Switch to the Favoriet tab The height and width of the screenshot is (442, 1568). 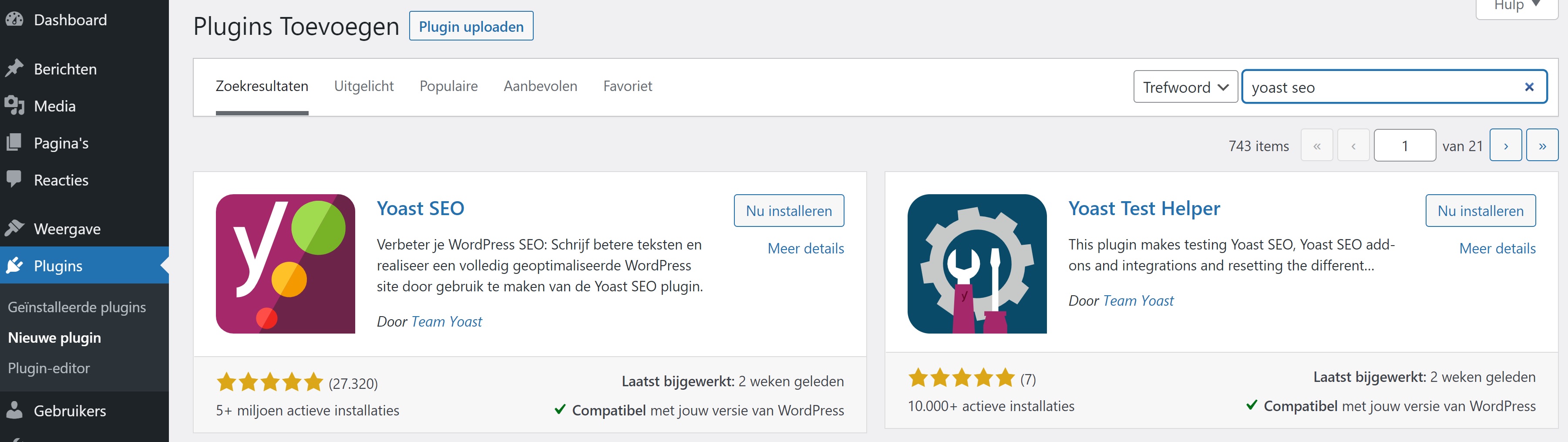pyautogui.click(x=628, y=86)
